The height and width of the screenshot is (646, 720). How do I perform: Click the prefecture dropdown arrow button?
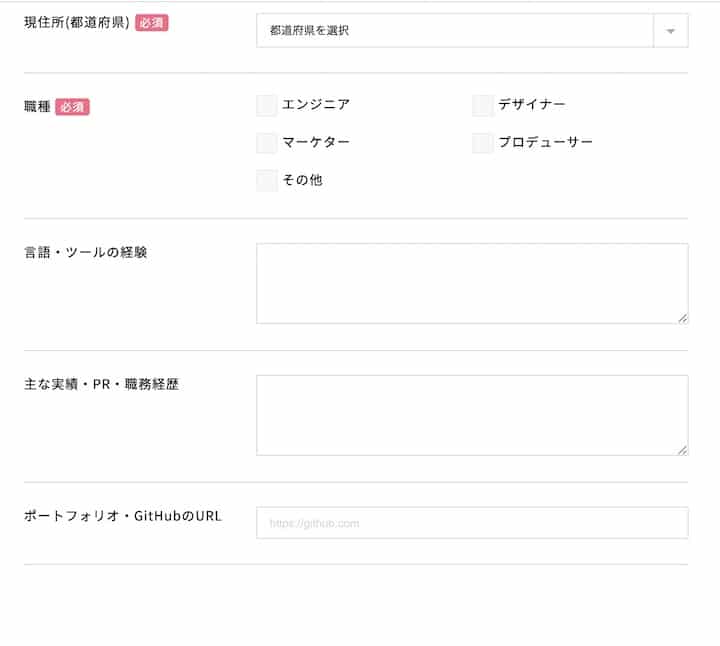[x=670, y=31]
